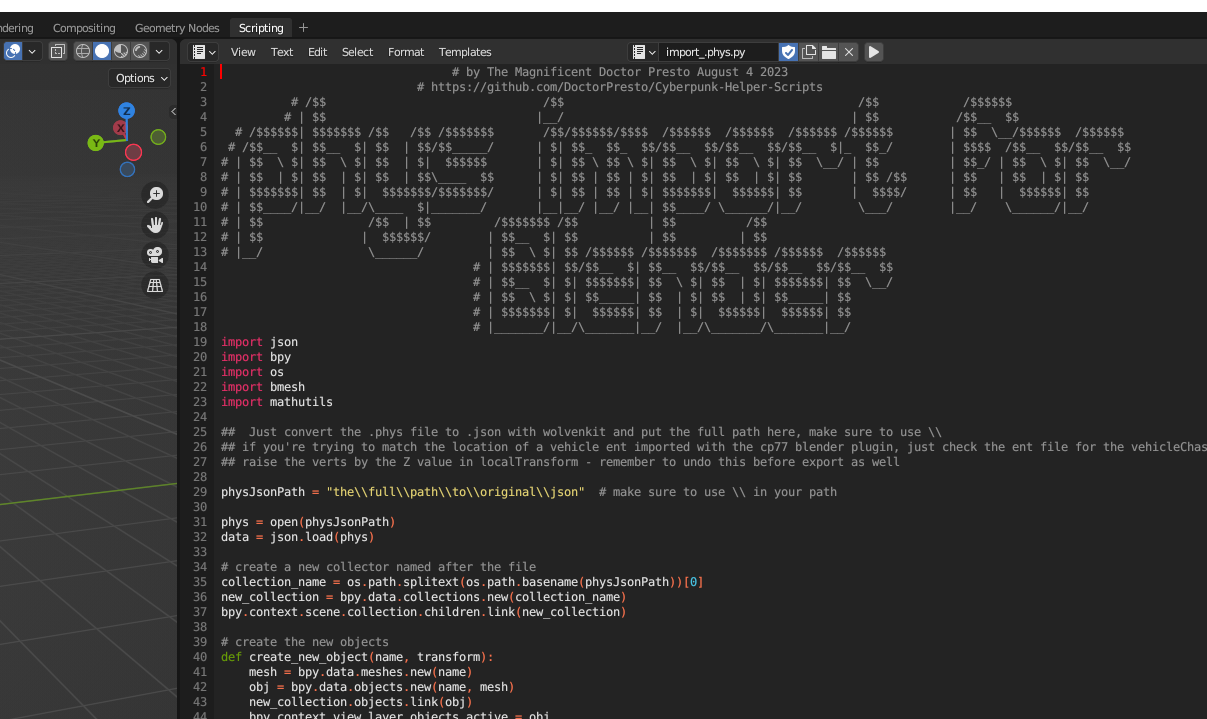Switch to material preview shading
This screenshot has width=1207, height=719.
click(121, 51)
